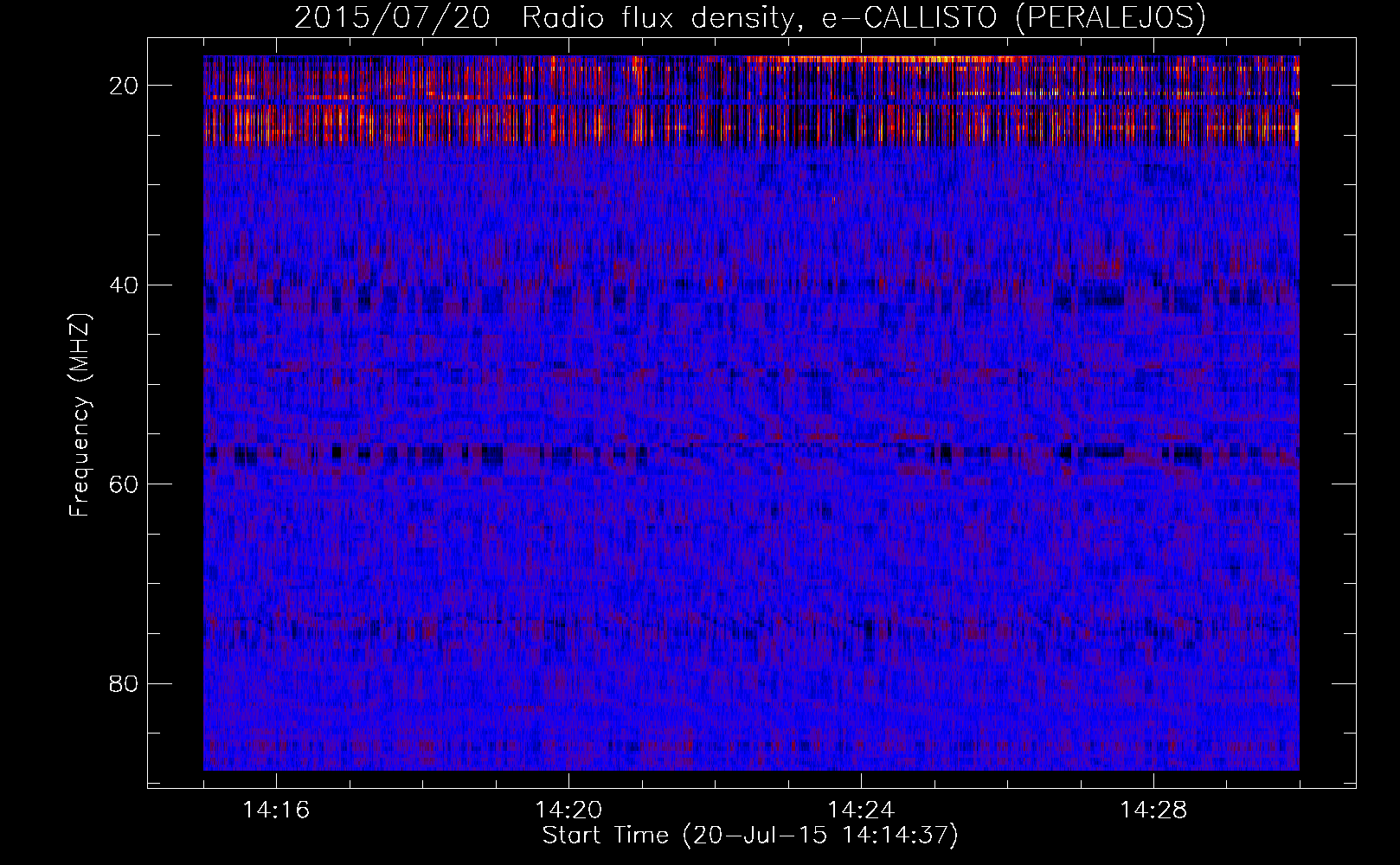Click the 60 MHz frequency tick label

[x=125, y=484]
